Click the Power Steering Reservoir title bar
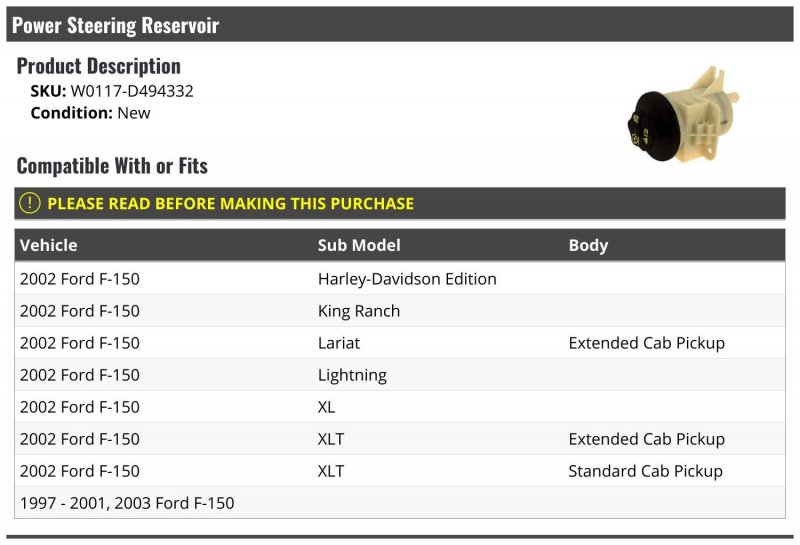The image size is (800, 545). tap(115, 25)
